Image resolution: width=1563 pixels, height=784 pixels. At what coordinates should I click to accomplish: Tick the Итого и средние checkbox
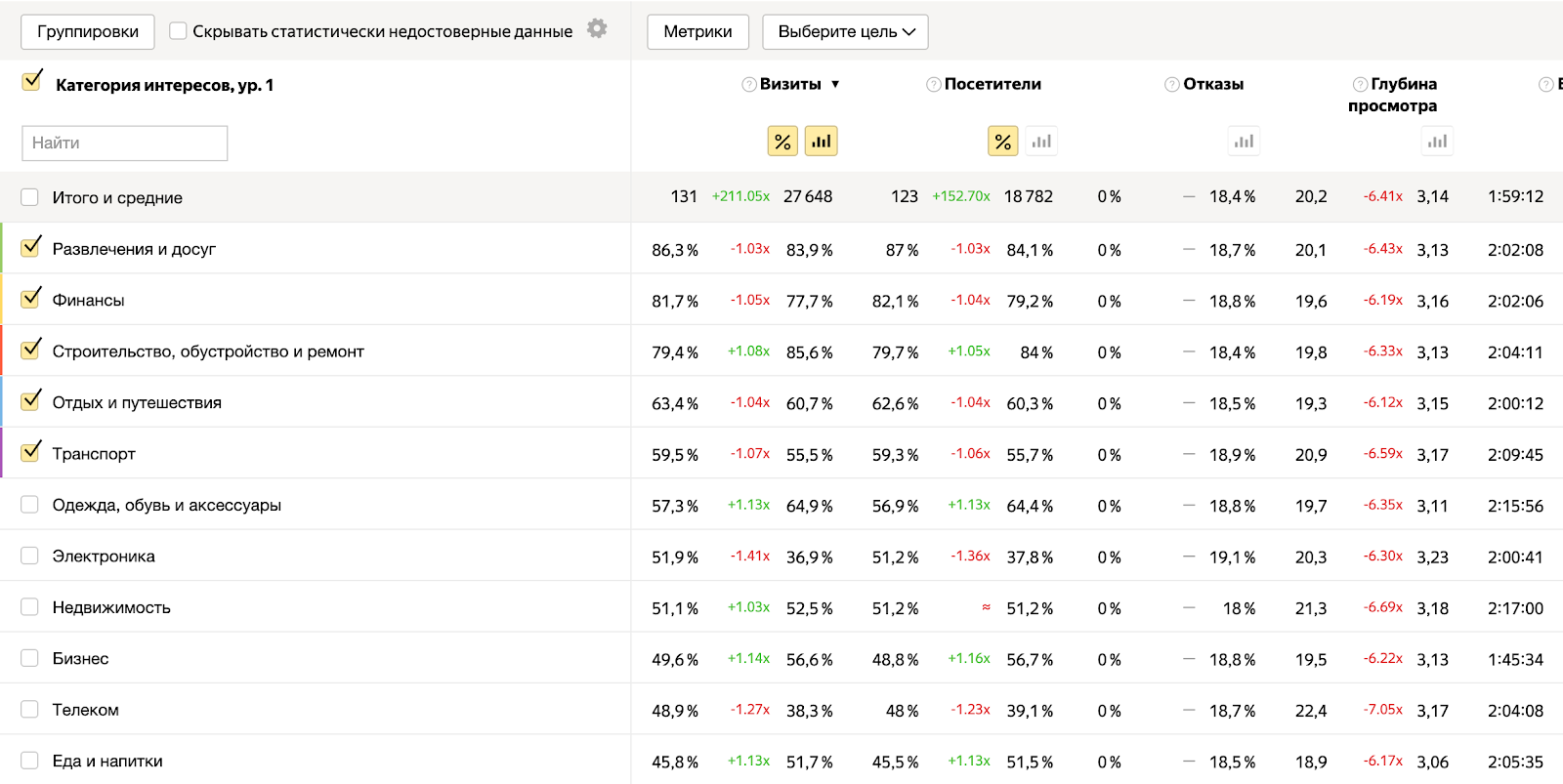30,197
